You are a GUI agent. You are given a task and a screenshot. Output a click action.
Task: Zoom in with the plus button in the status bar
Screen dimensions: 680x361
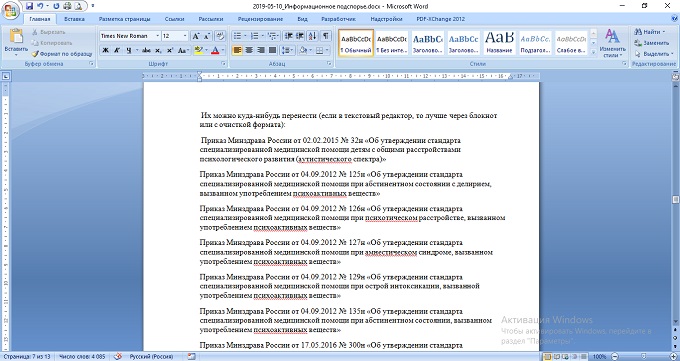pyautogui.click(x=673, y=356)
